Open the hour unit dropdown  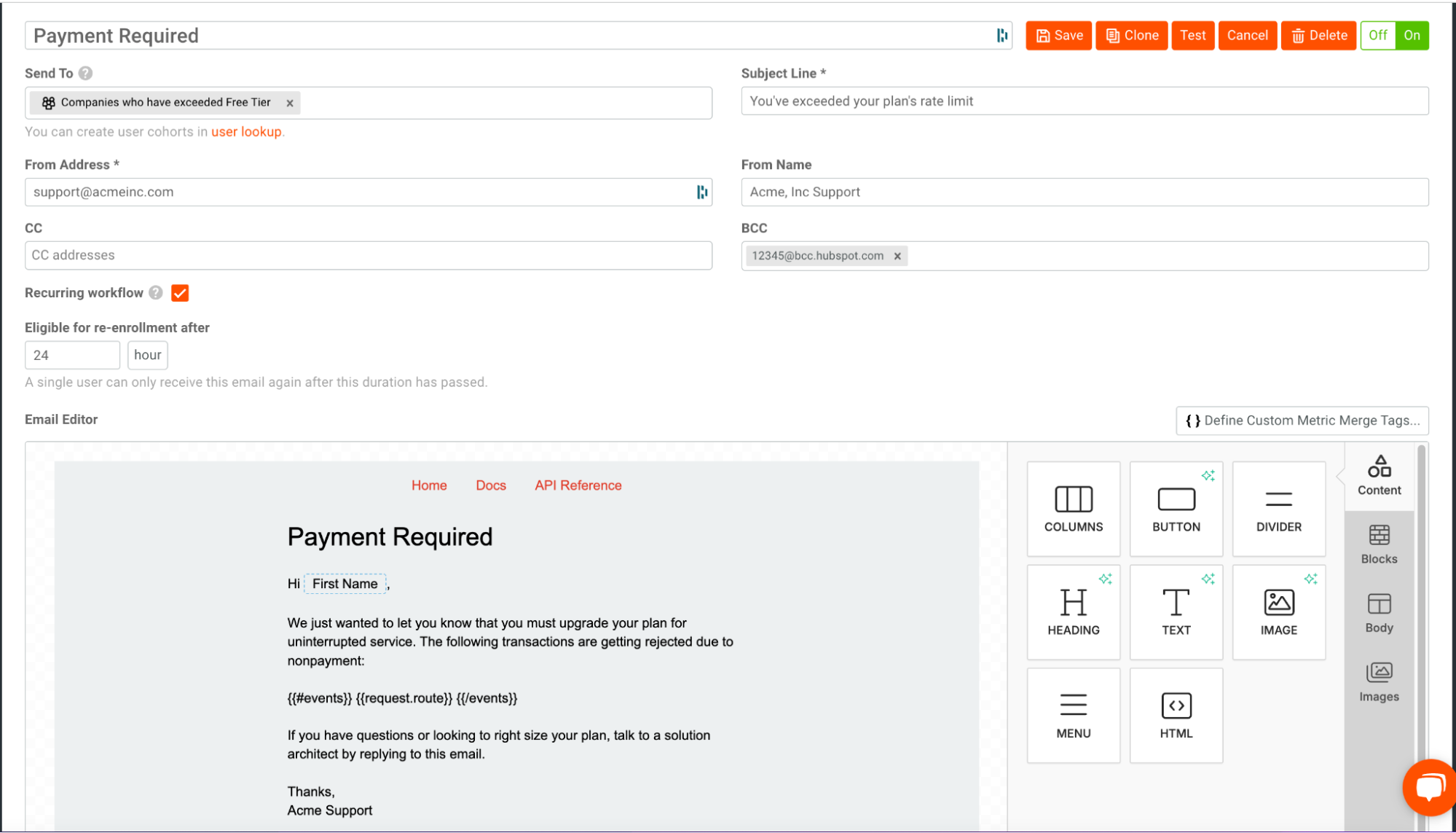coord(148,355)
